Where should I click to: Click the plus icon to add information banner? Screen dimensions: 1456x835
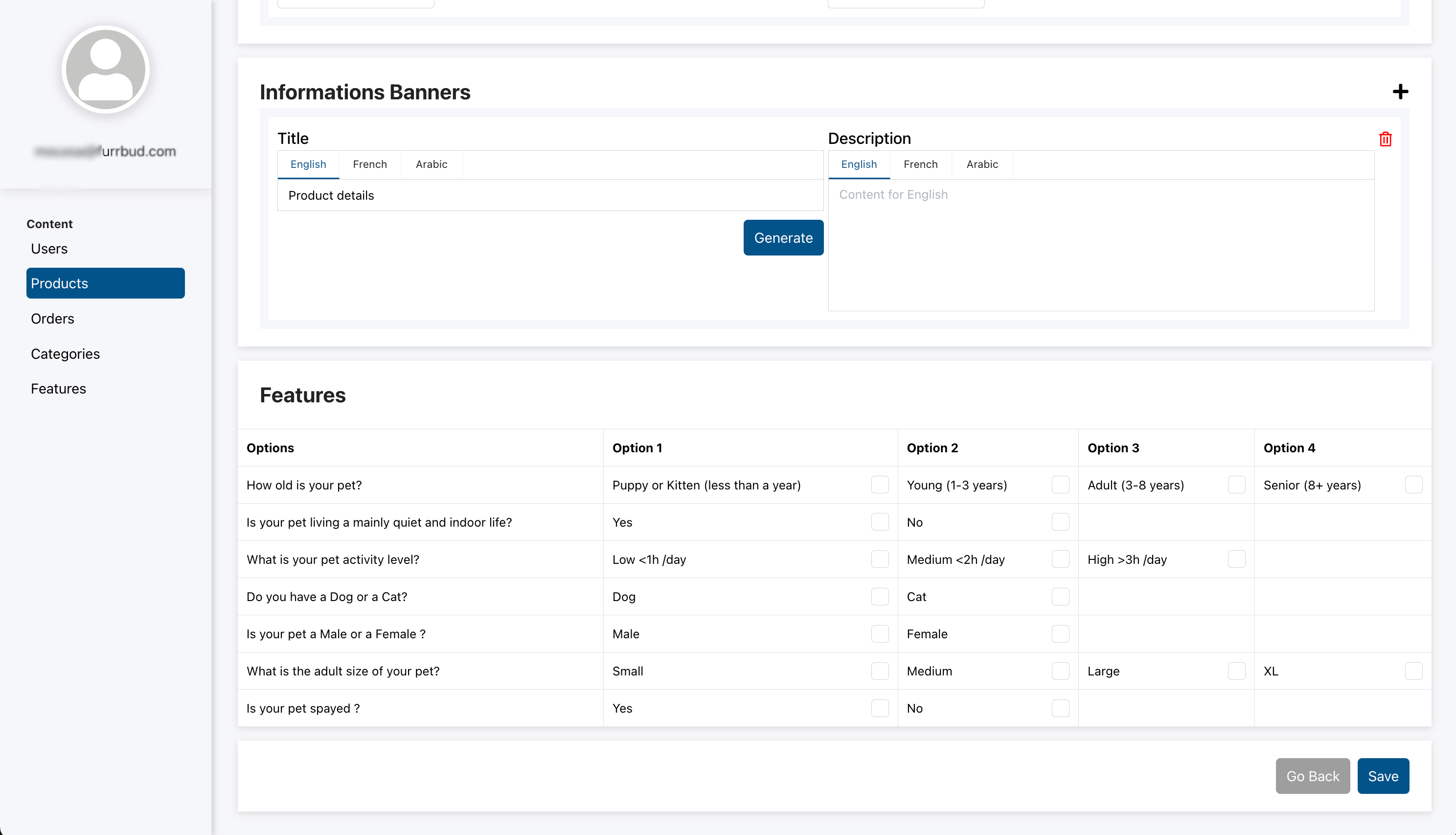pyautogui.click(x=1400, y=92)
